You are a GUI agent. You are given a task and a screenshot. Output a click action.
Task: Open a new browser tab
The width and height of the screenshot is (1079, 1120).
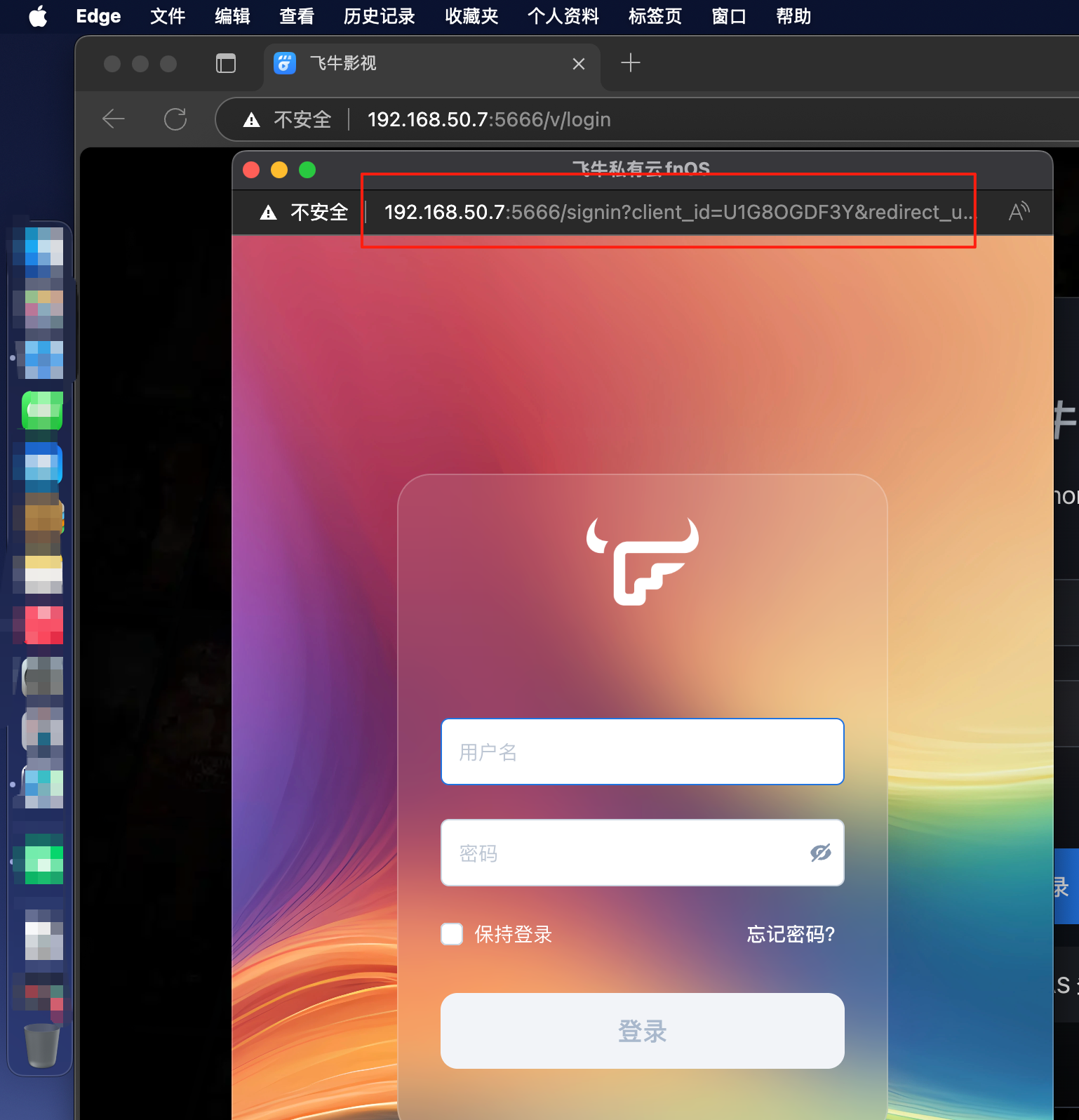pyautogui.click(x=631, y=63)
